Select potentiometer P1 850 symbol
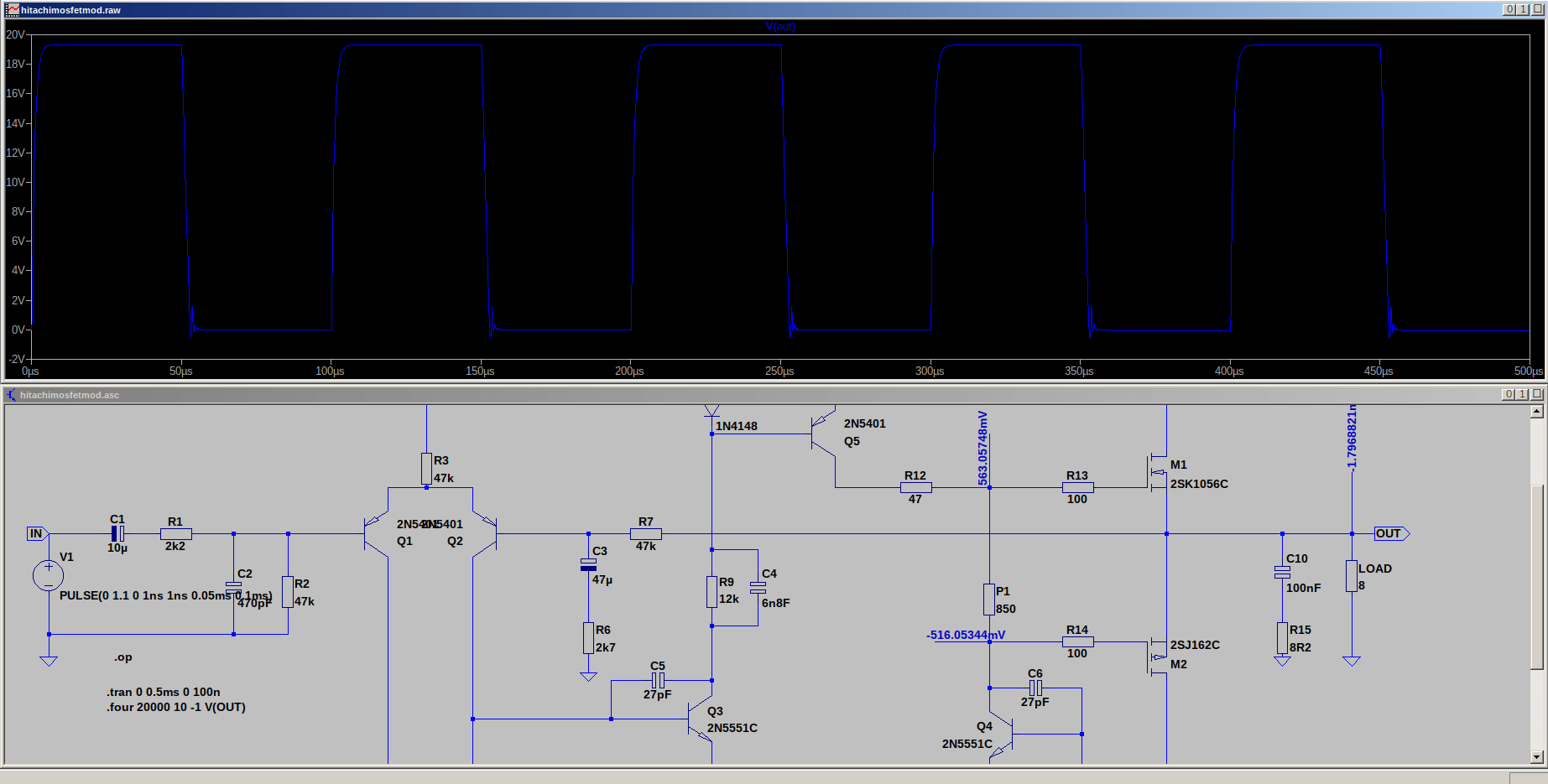 click(989, 600)
